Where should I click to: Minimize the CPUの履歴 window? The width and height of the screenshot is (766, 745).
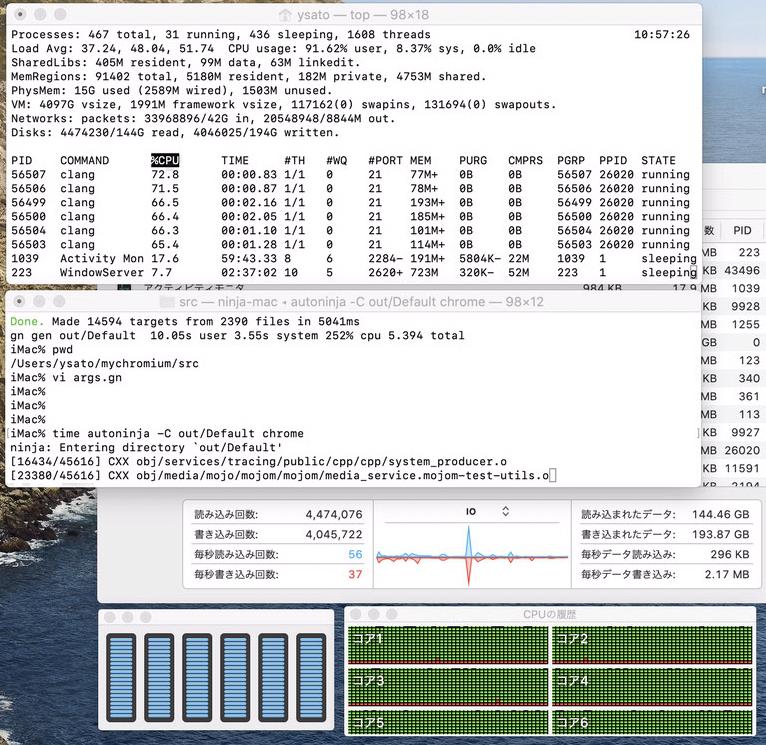click(375, 614)
